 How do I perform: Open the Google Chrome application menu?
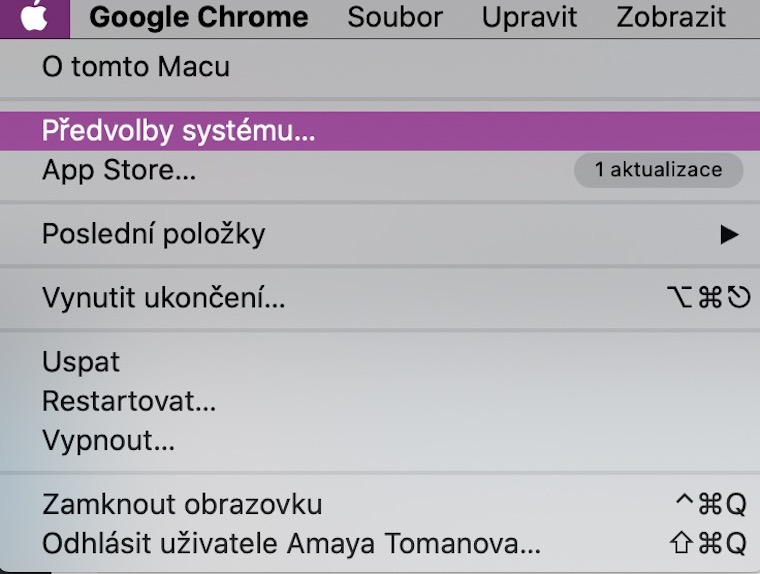tap(198, 17)
